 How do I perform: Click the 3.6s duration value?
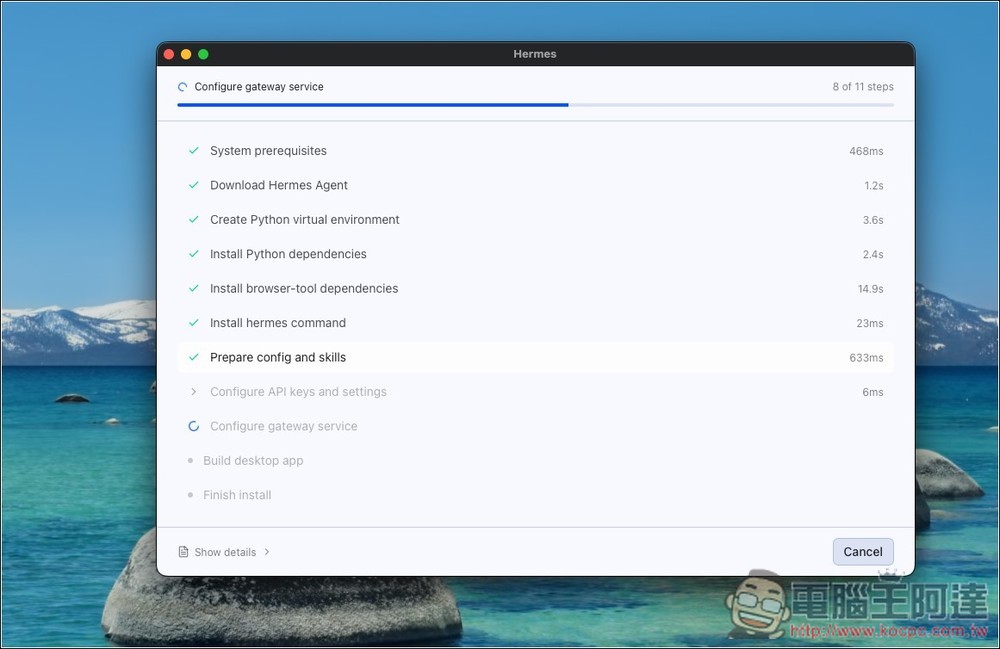[x=873, y=220]
